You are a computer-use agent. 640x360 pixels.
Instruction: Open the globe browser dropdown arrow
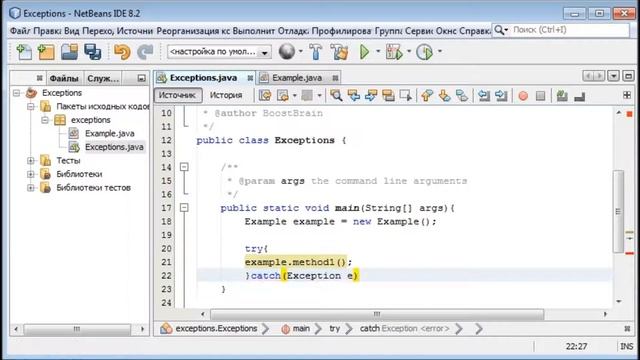tap(301, 52)
